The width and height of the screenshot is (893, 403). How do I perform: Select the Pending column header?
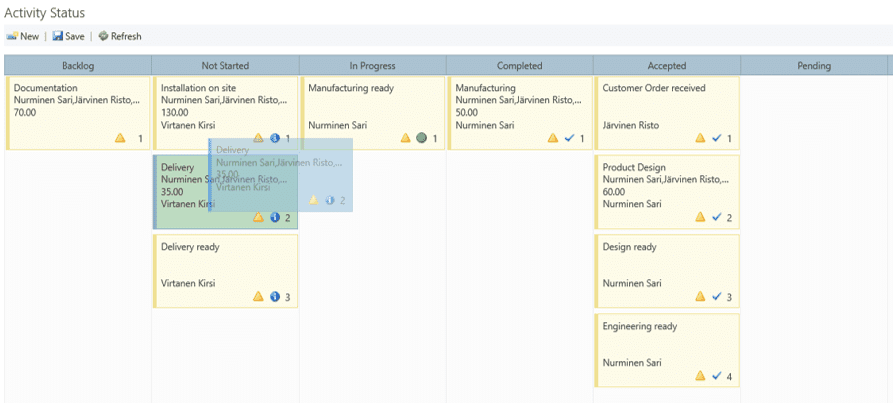click(814, 66)
